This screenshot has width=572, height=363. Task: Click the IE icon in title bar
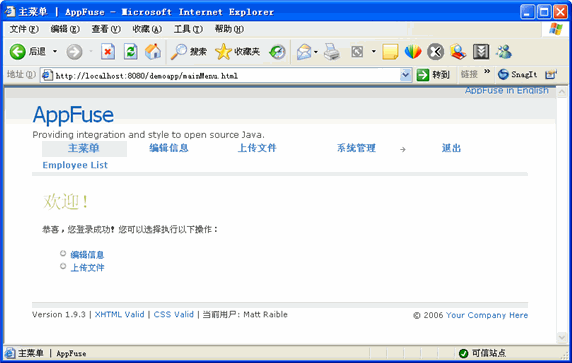10,12
